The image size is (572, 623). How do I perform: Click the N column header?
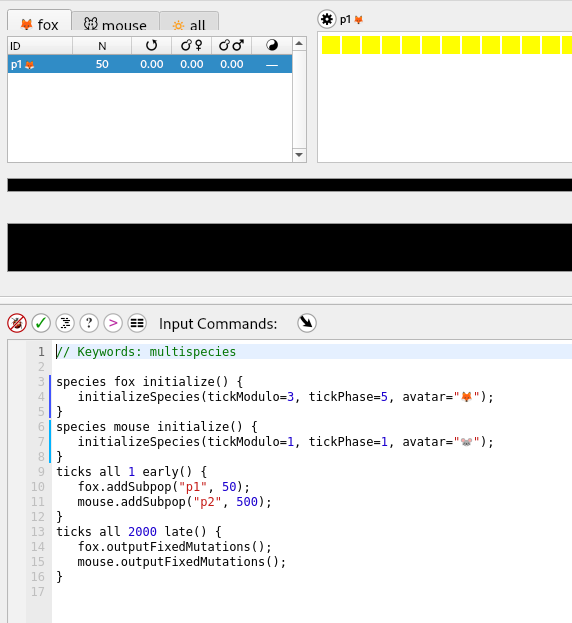click(102, 46)
